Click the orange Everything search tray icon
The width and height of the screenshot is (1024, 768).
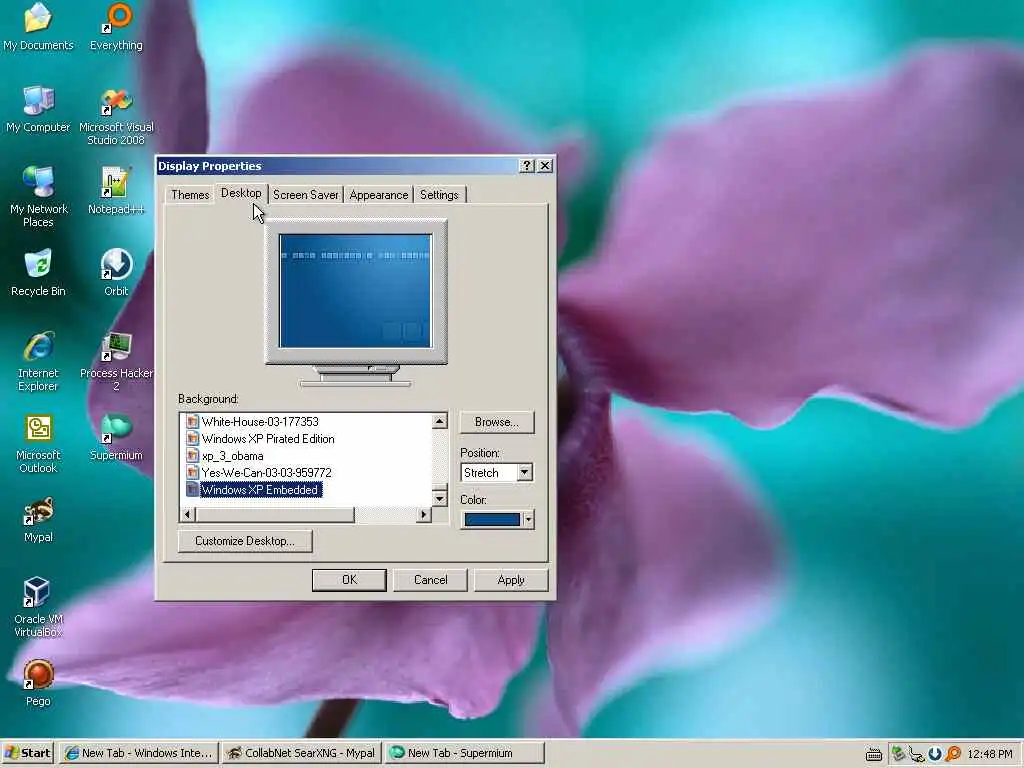click(953, 754)
